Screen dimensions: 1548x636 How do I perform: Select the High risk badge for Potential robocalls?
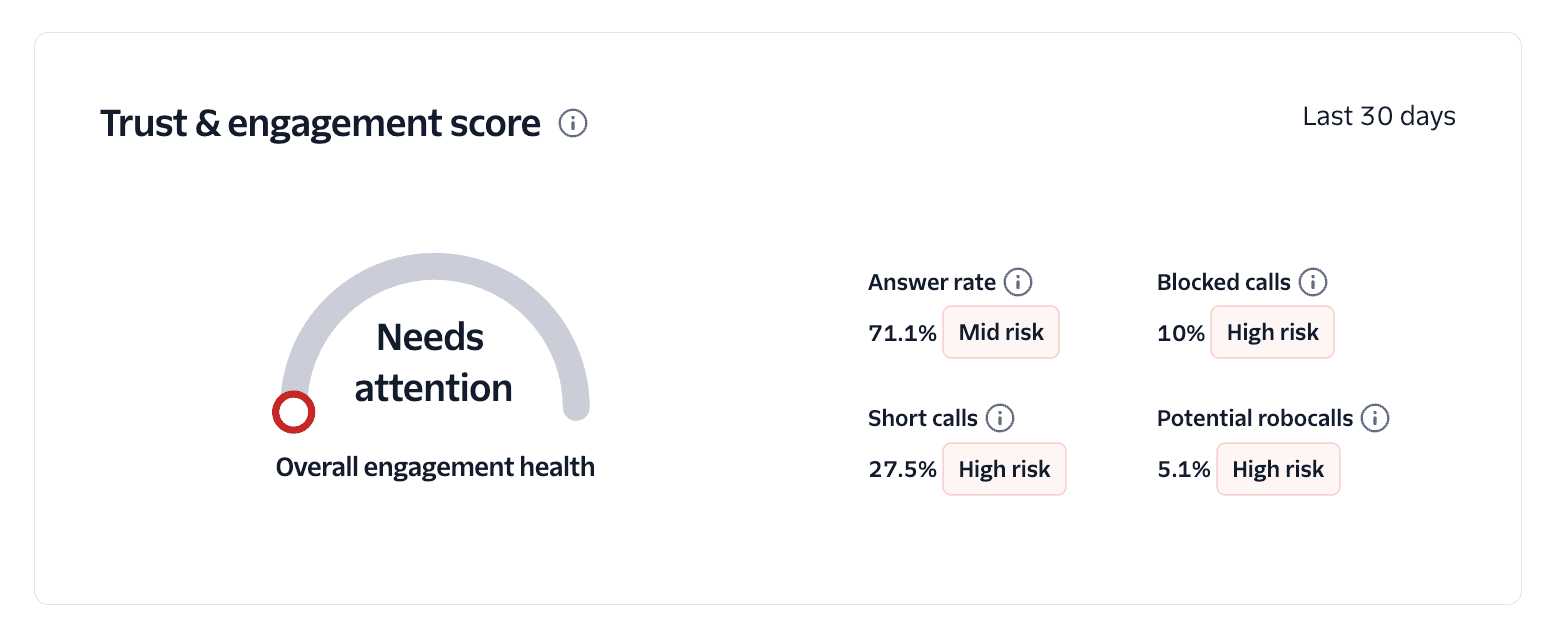click(1278, 469)
